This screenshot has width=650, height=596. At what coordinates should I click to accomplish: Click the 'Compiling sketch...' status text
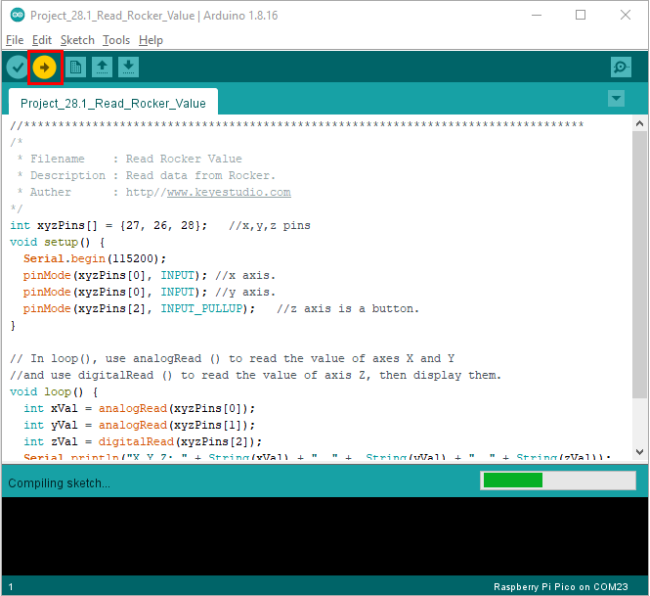coord(59,483)
